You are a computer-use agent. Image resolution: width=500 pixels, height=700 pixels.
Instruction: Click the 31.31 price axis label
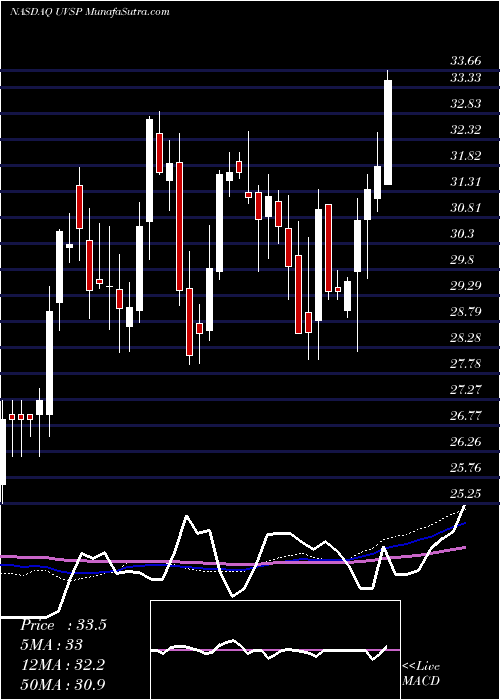465,181
